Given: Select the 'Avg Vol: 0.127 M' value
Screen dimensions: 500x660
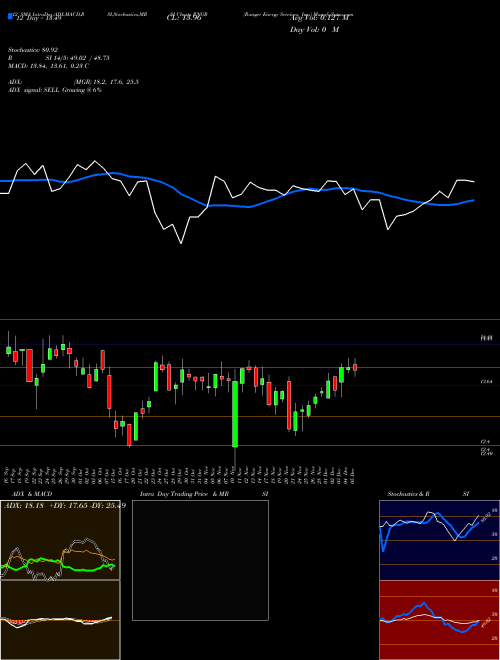Looking at the screenshot, I should coord(320,18).
